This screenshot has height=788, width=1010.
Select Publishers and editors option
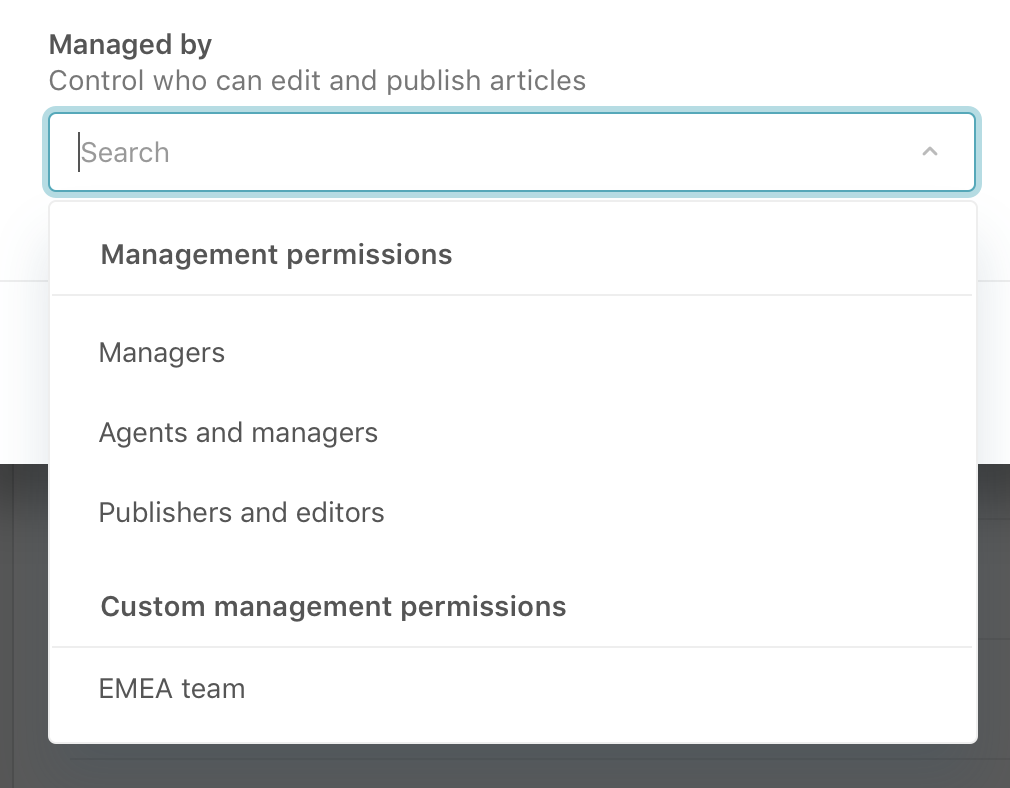(241, 513)
